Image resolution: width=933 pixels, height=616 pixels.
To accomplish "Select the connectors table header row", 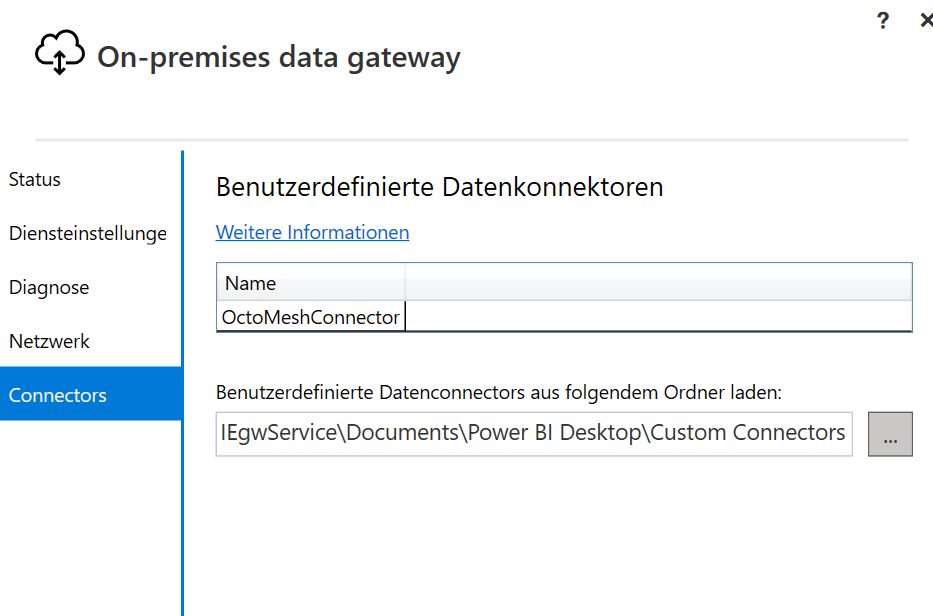I will 560,283.
